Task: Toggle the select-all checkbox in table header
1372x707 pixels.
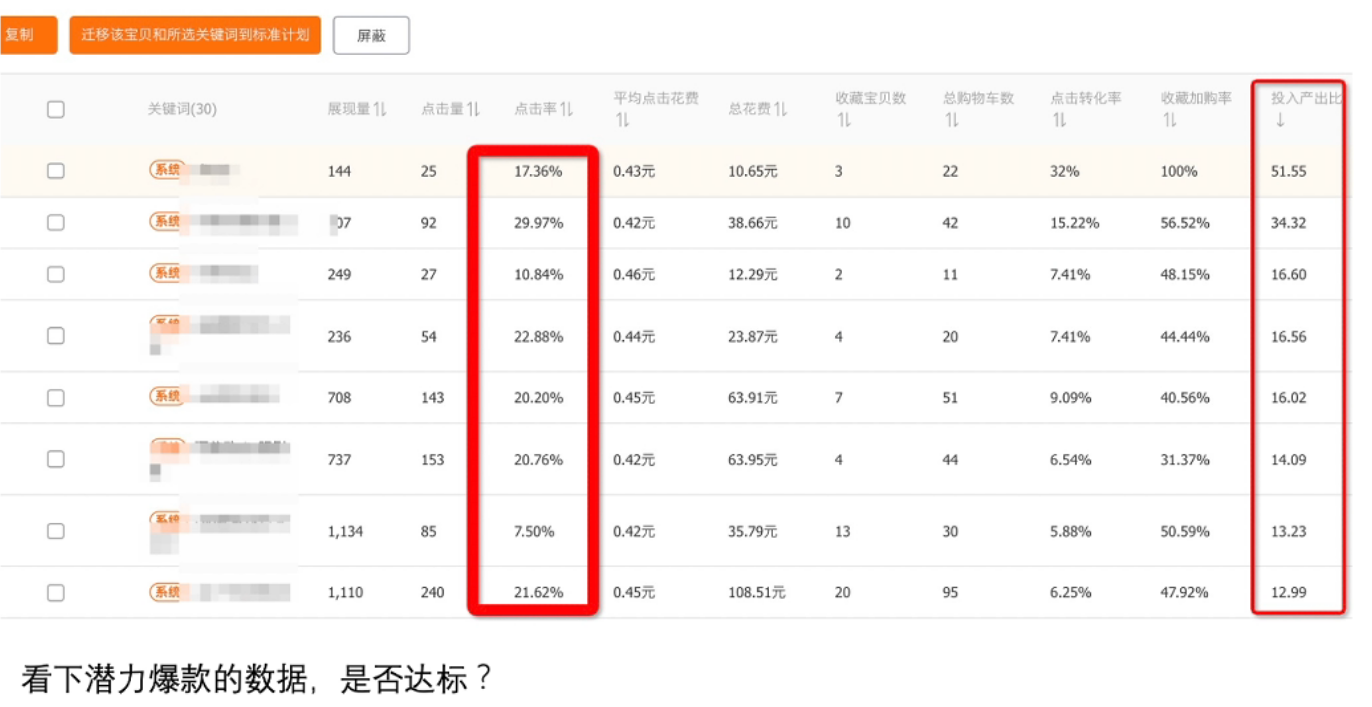Action: 56,109
